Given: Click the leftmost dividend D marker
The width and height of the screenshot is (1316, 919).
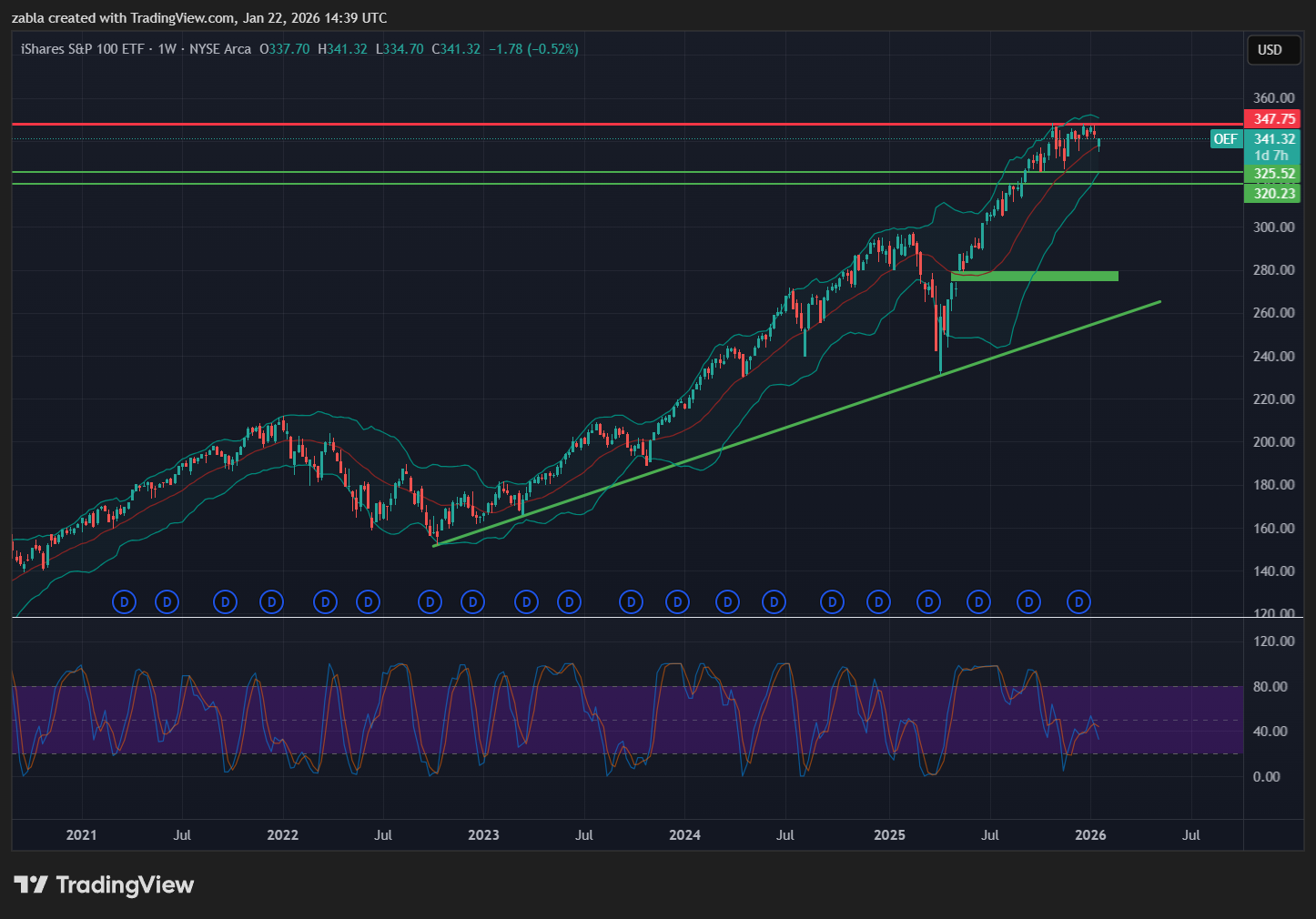Looking at the screenshot, I should click(124, 601).
